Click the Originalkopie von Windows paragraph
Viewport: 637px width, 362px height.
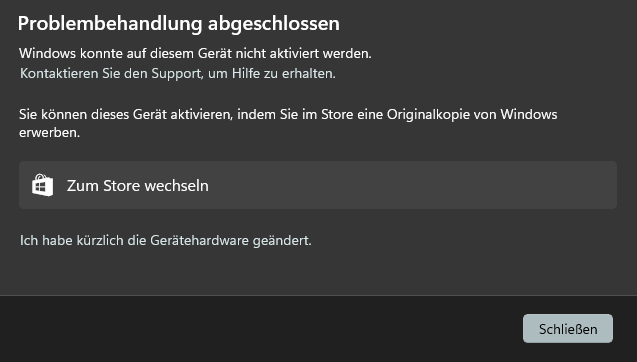coord(288,123)
